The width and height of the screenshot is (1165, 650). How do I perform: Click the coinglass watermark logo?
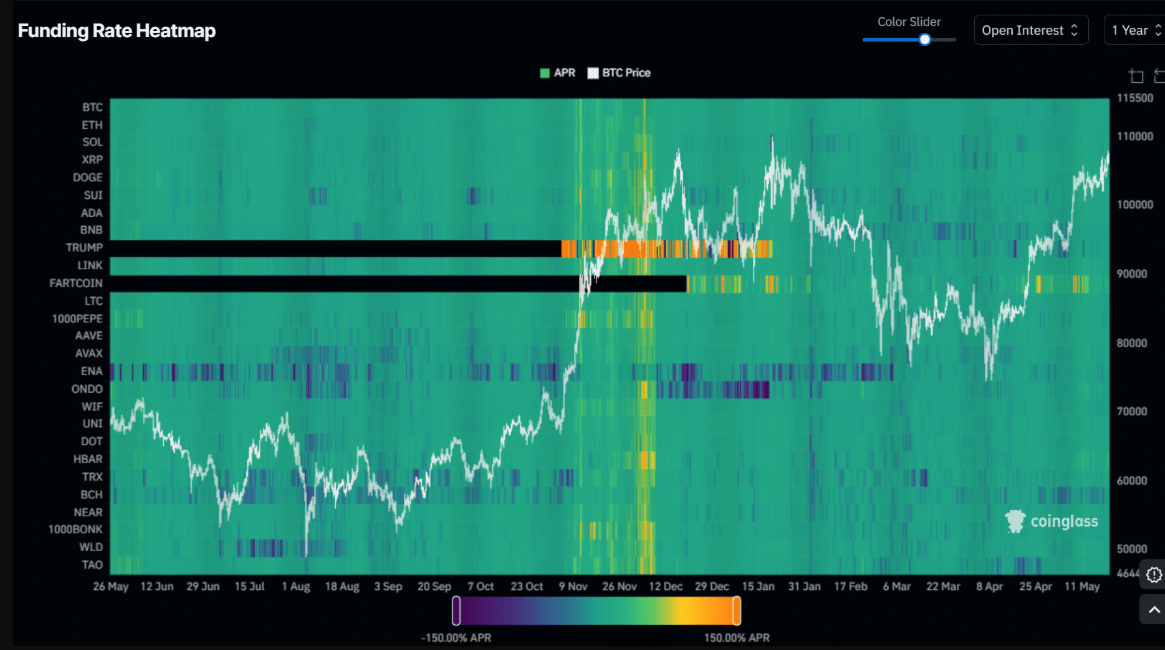pyautogui.click(x=1051, y=521)
